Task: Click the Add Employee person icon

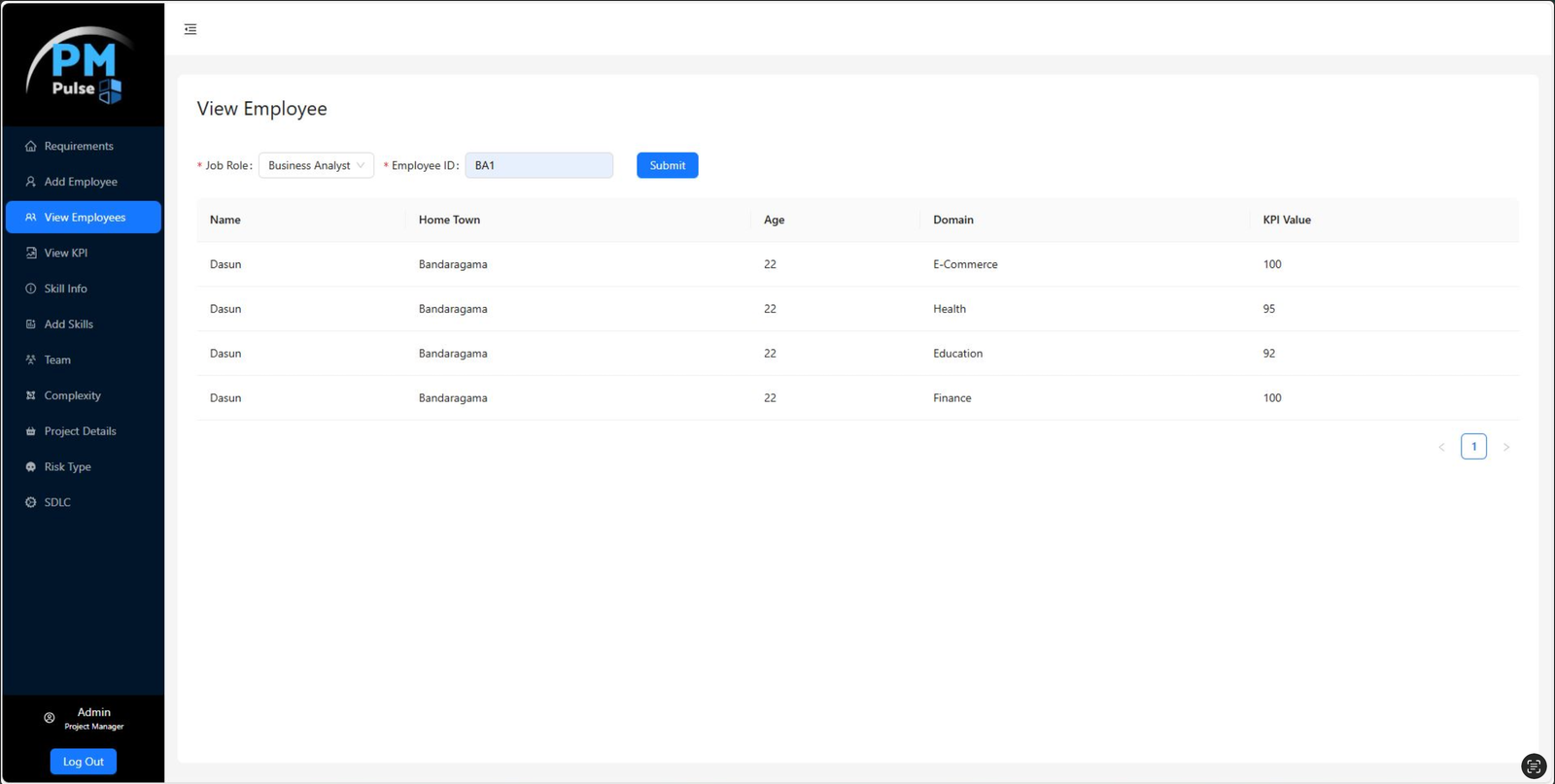Action: [31, 182]
